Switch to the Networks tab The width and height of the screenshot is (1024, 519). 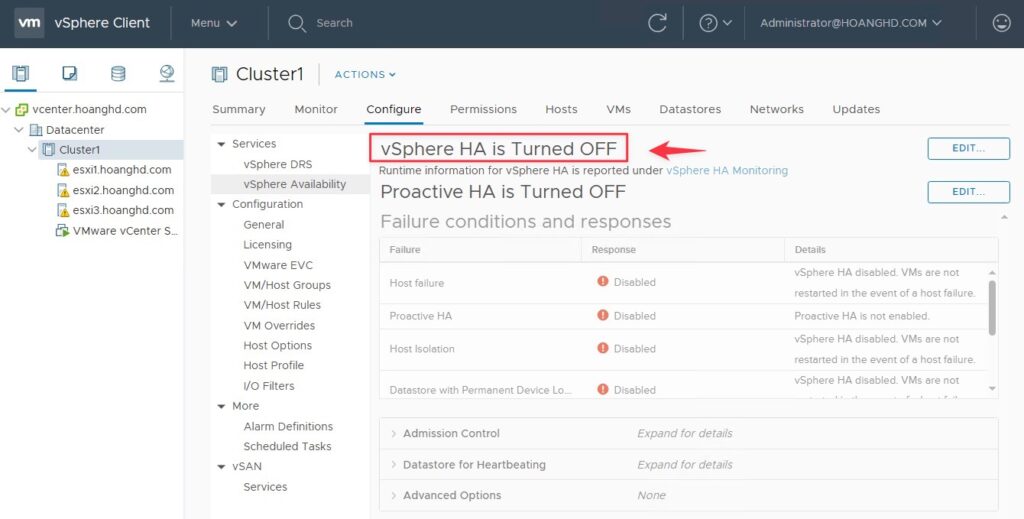[x=776, y=110]
